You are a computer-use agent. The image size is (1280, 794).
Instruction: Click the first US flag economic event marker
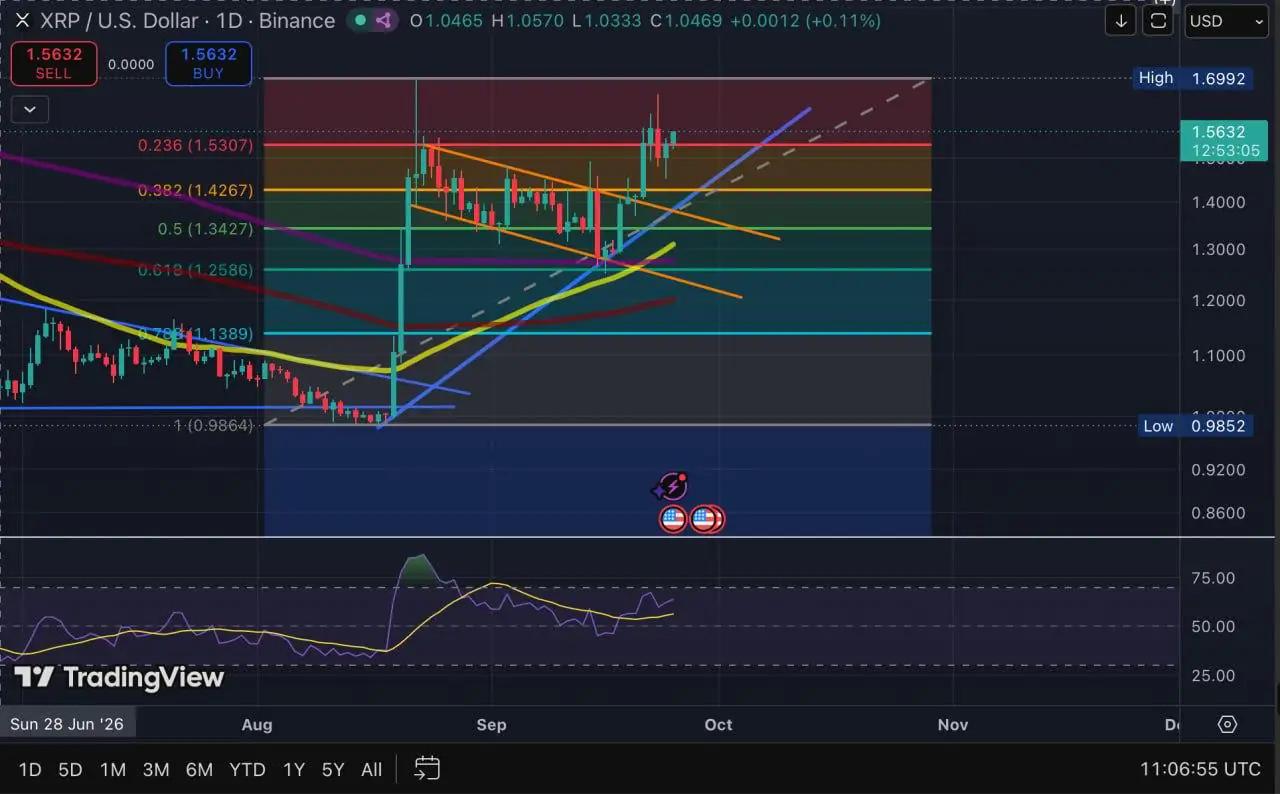(673, 519)
